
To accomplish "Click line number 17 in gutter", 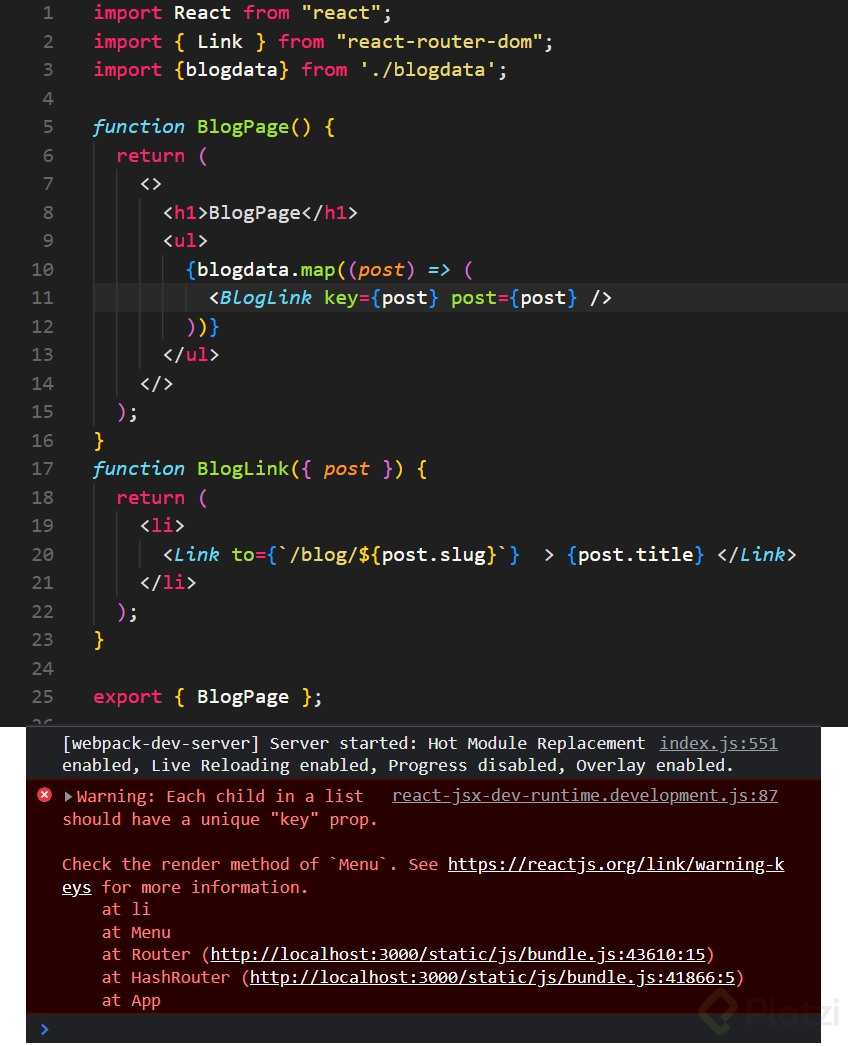I will (x=42, y=468).
